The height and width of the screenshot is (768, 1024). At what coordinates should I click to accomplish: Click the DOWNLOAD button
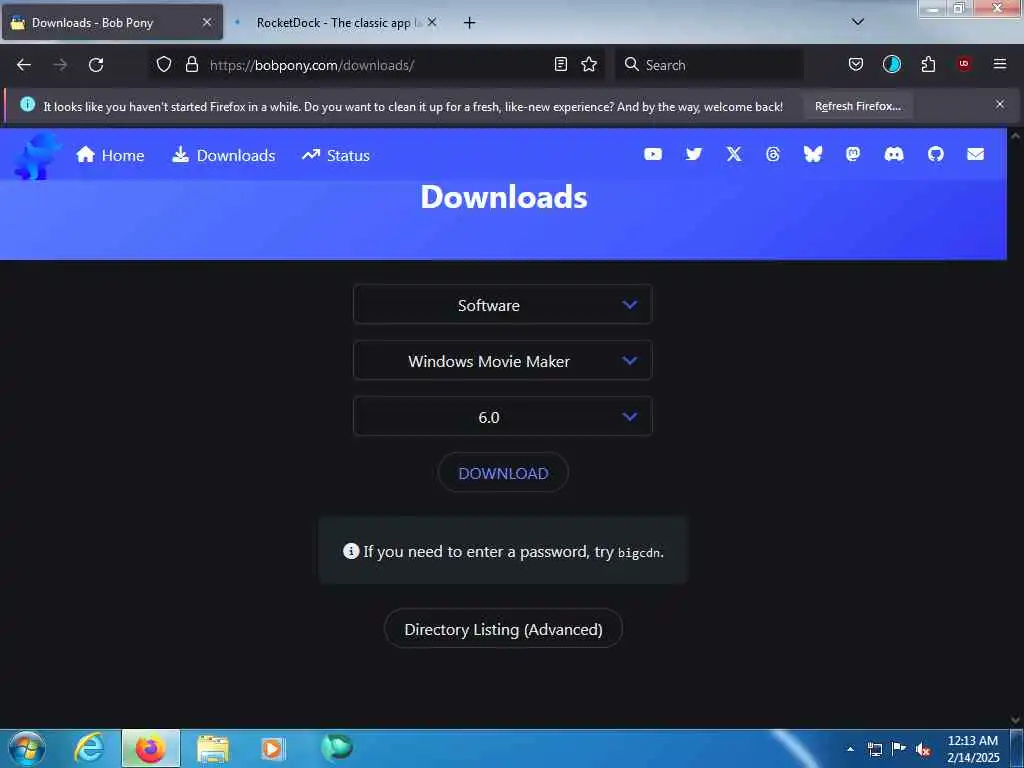(503, 473)
